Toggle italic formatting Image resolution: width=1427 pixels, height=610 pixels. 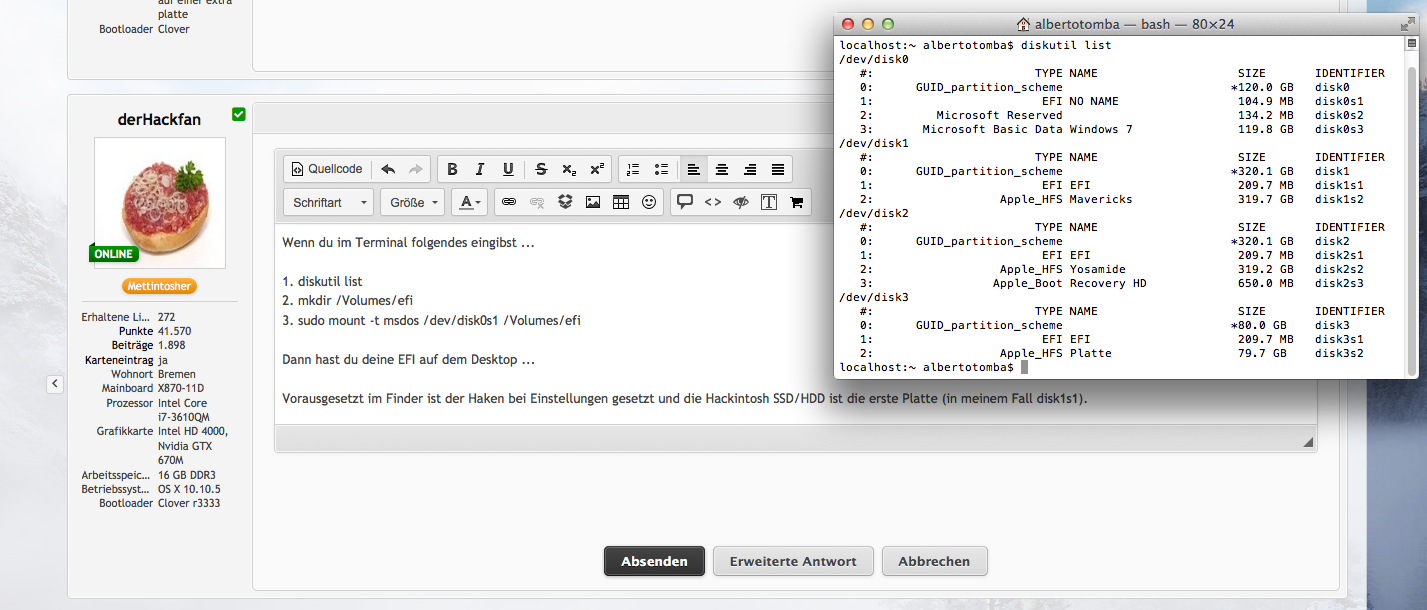[480, 169]
